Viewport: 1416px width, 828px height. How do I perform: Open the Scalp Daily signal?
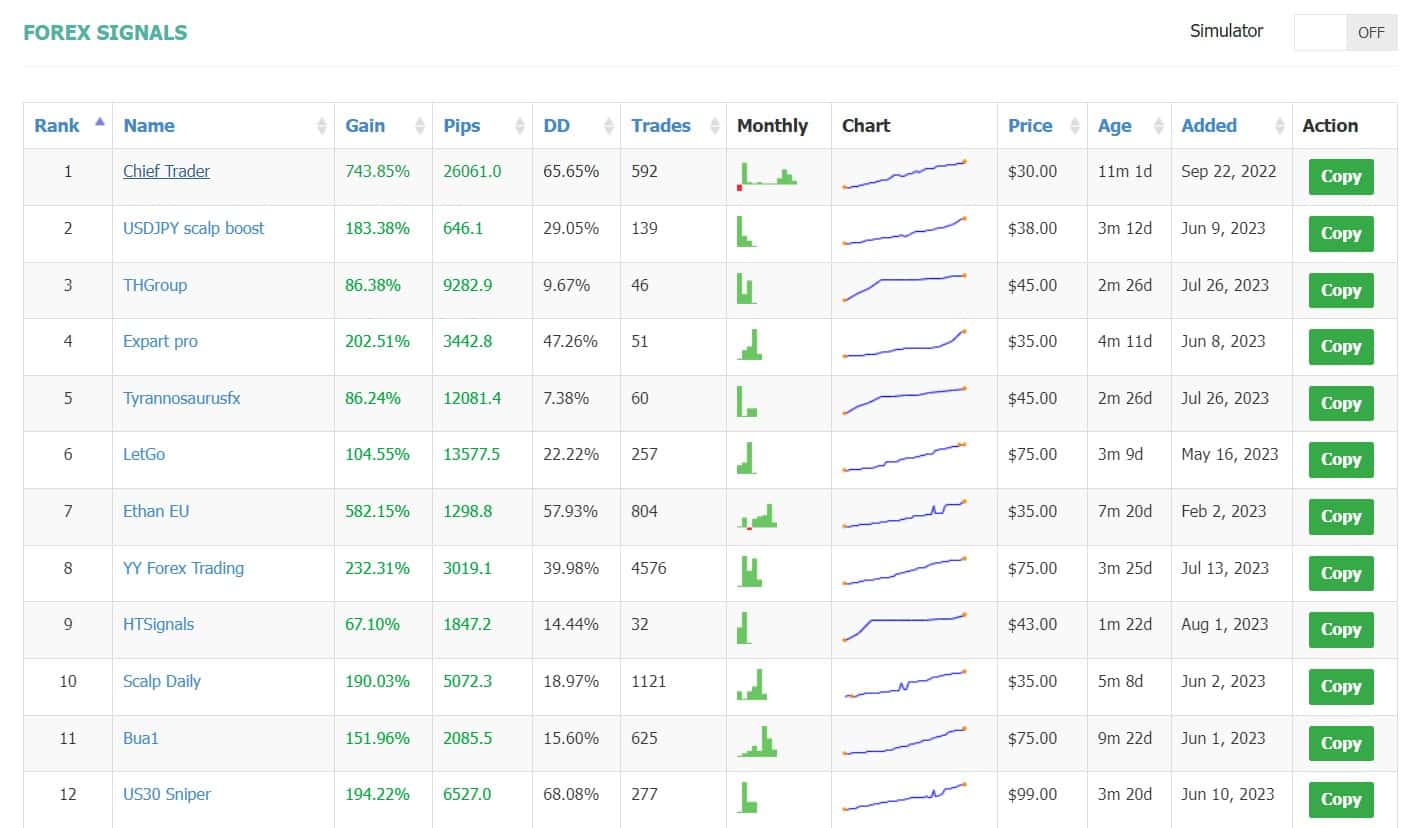[162, 681]
